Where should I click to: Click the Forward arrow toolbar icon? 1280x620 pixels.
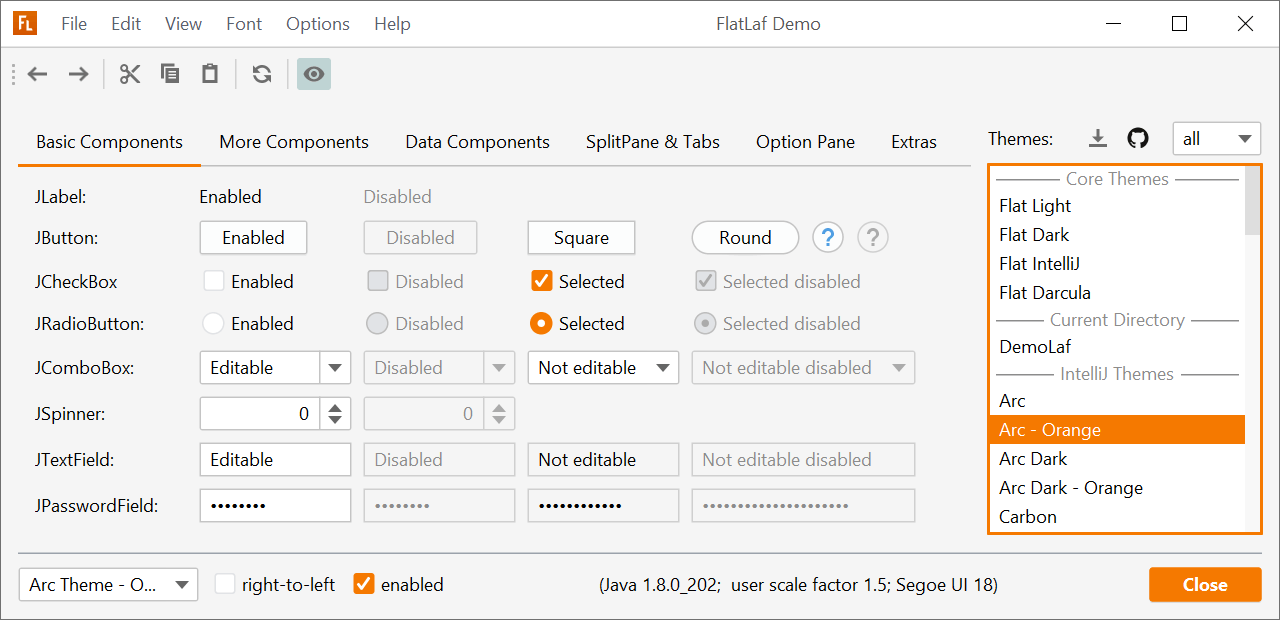[78, 74]
